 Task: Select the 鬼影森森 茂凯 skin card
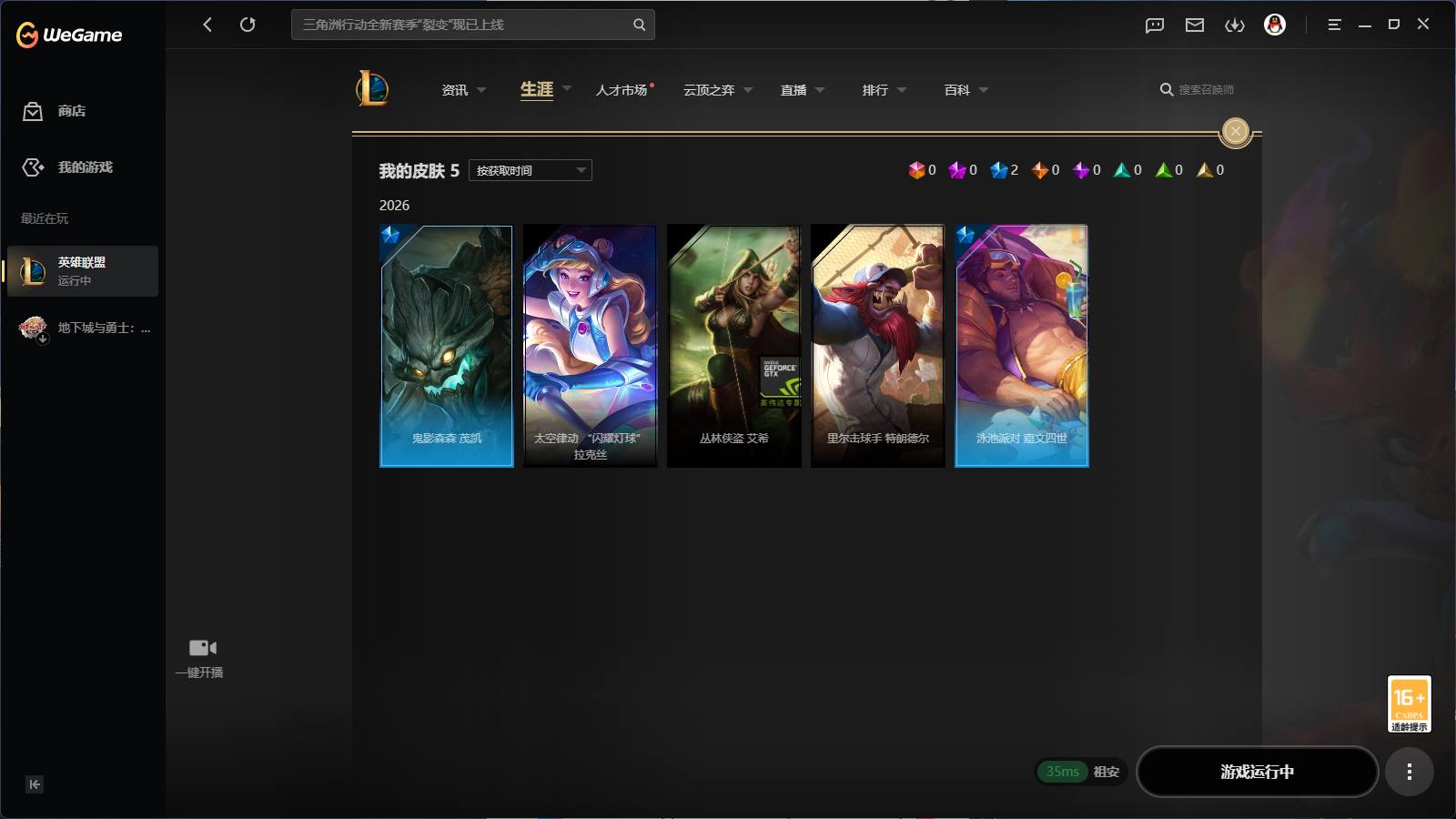pos(447,346)
